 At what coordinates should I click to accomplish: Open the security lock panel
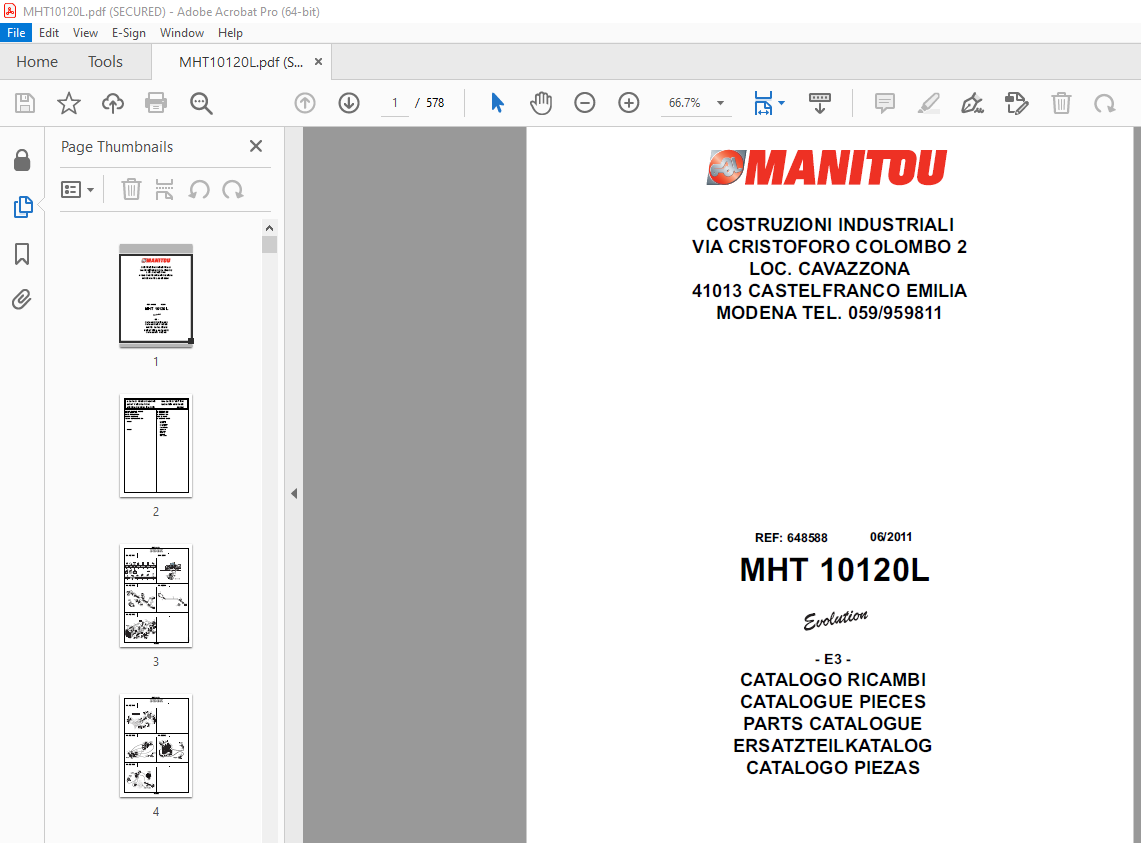click(x=22, y=160)
